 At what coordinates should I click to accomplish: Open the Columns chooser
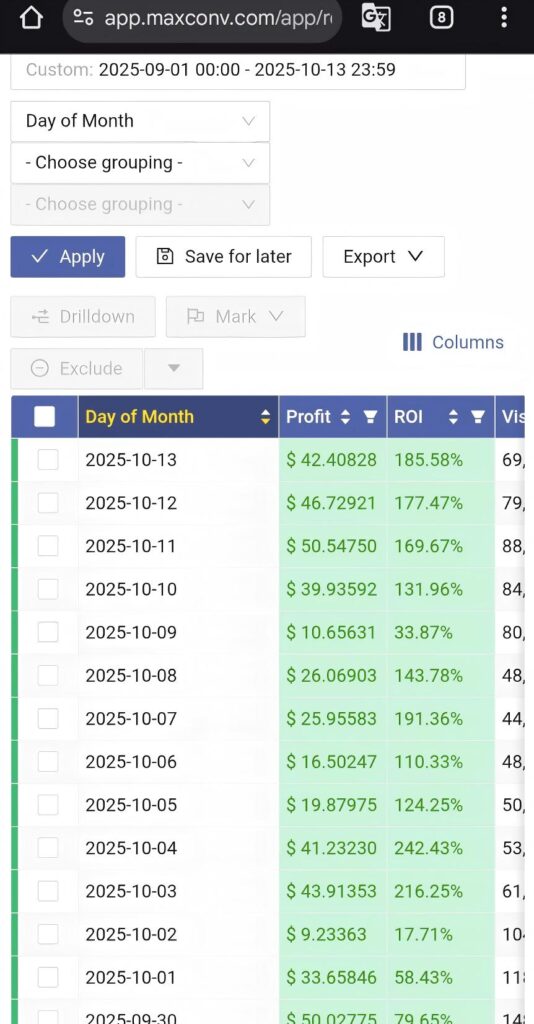coord(453,342)
